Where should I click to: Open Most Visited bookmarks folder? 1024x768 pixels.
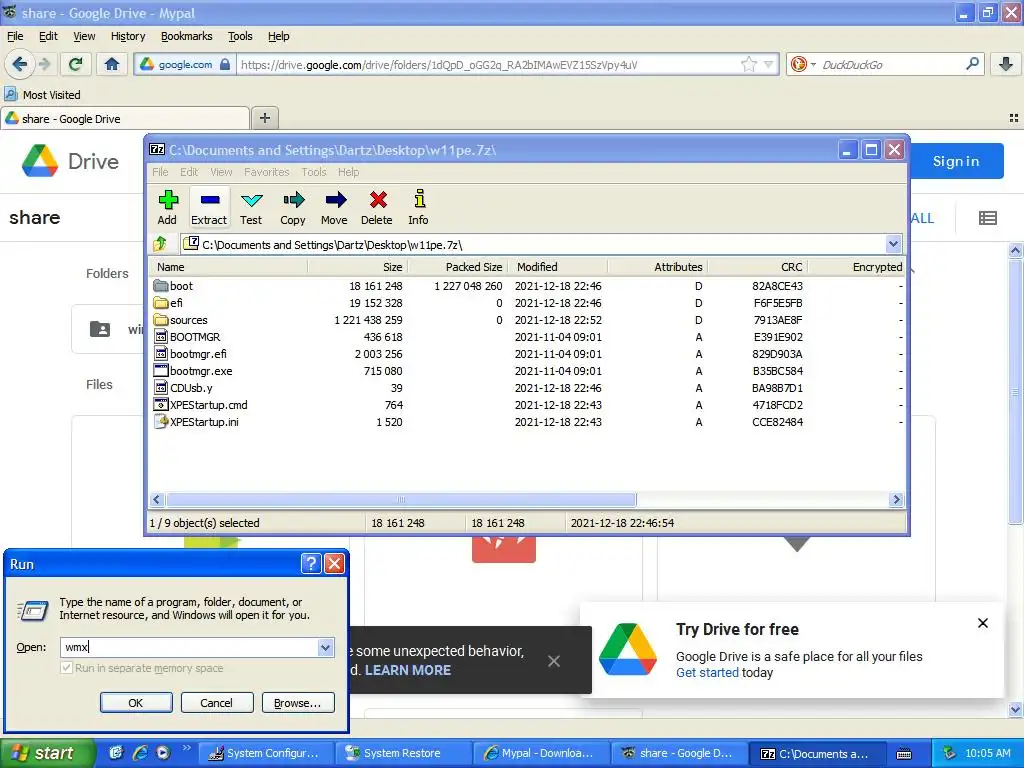click(42, 95)
